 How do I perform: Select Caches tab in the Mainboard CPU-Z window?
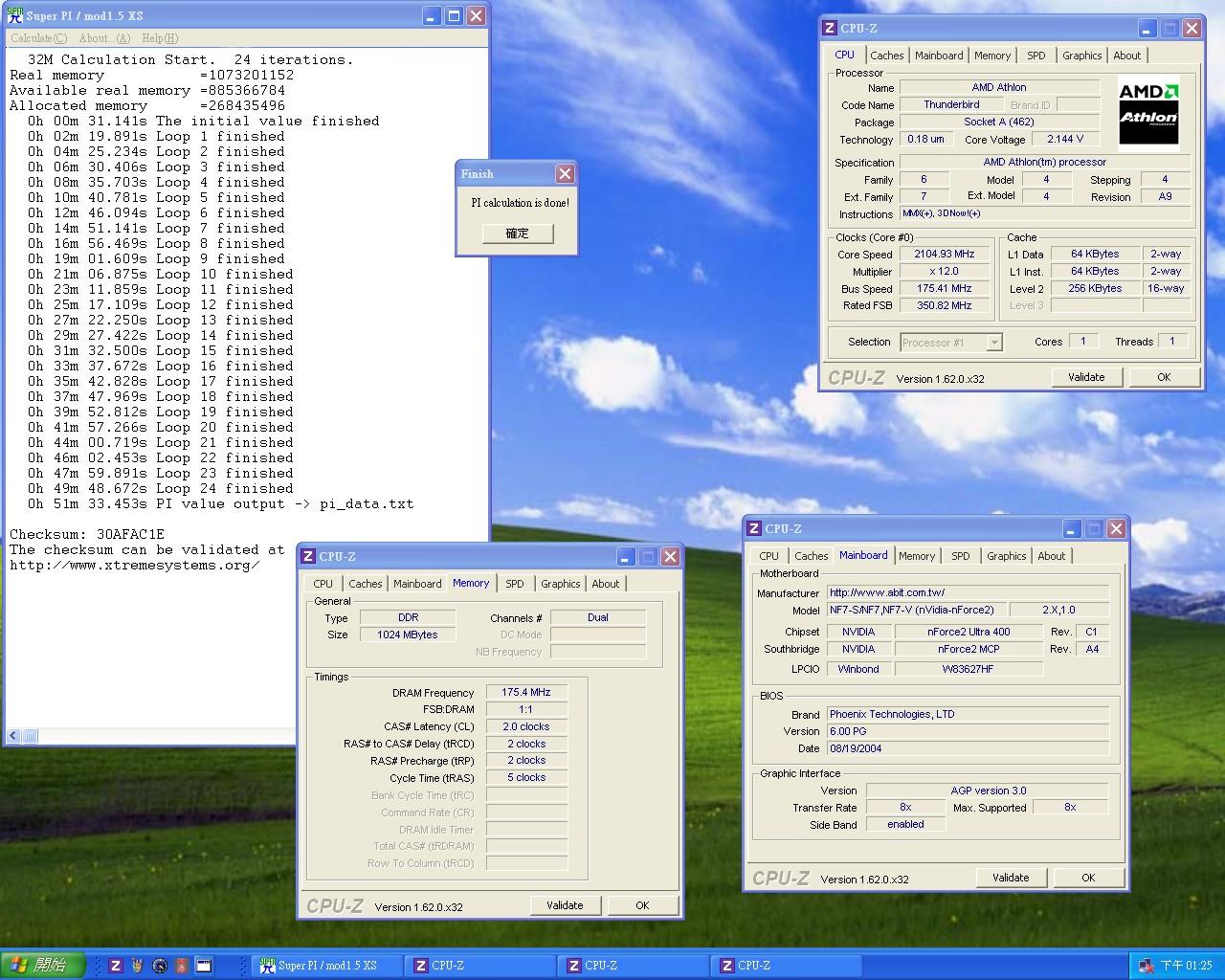tap(811, 556)
